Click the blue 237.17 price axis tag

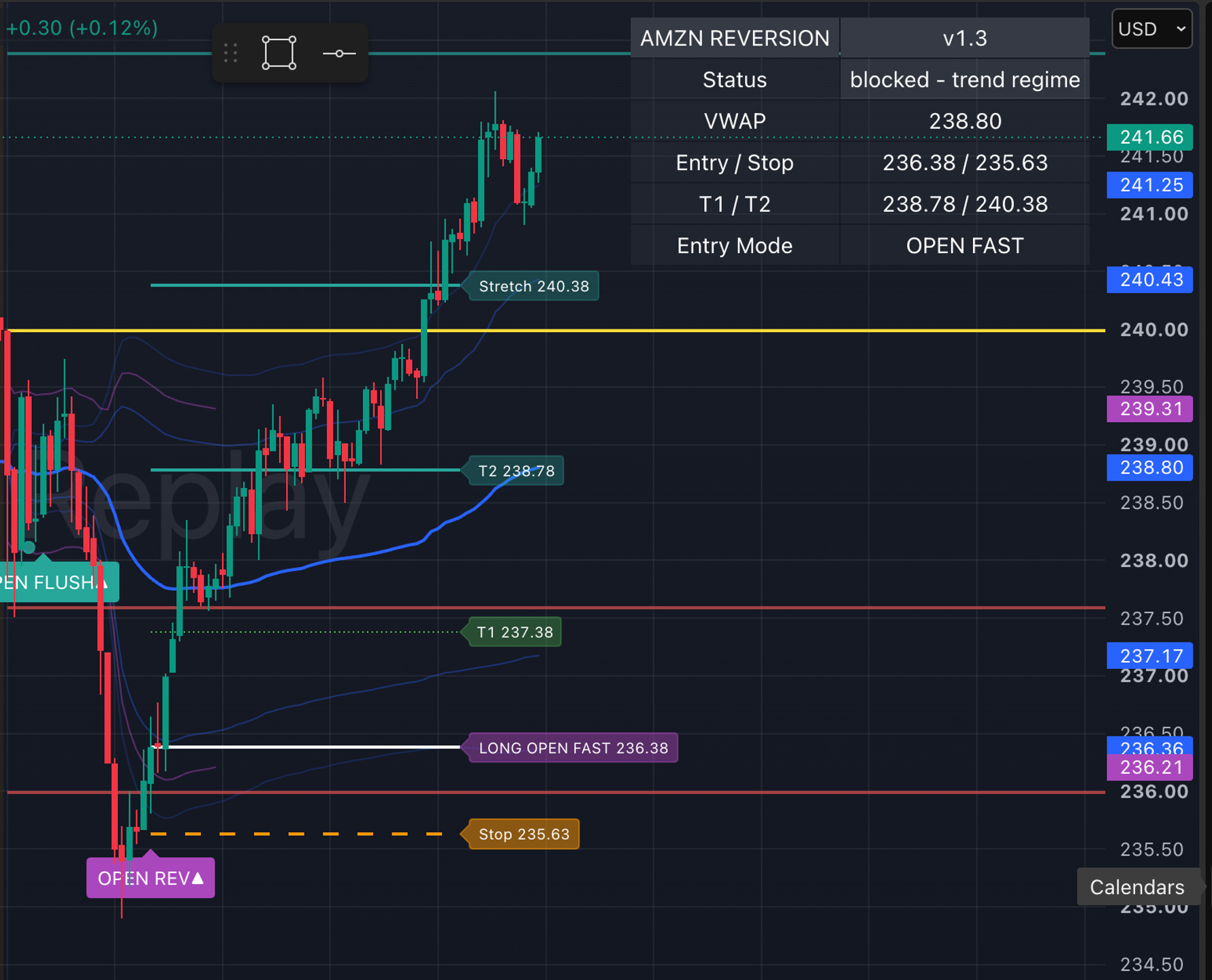1149,655
